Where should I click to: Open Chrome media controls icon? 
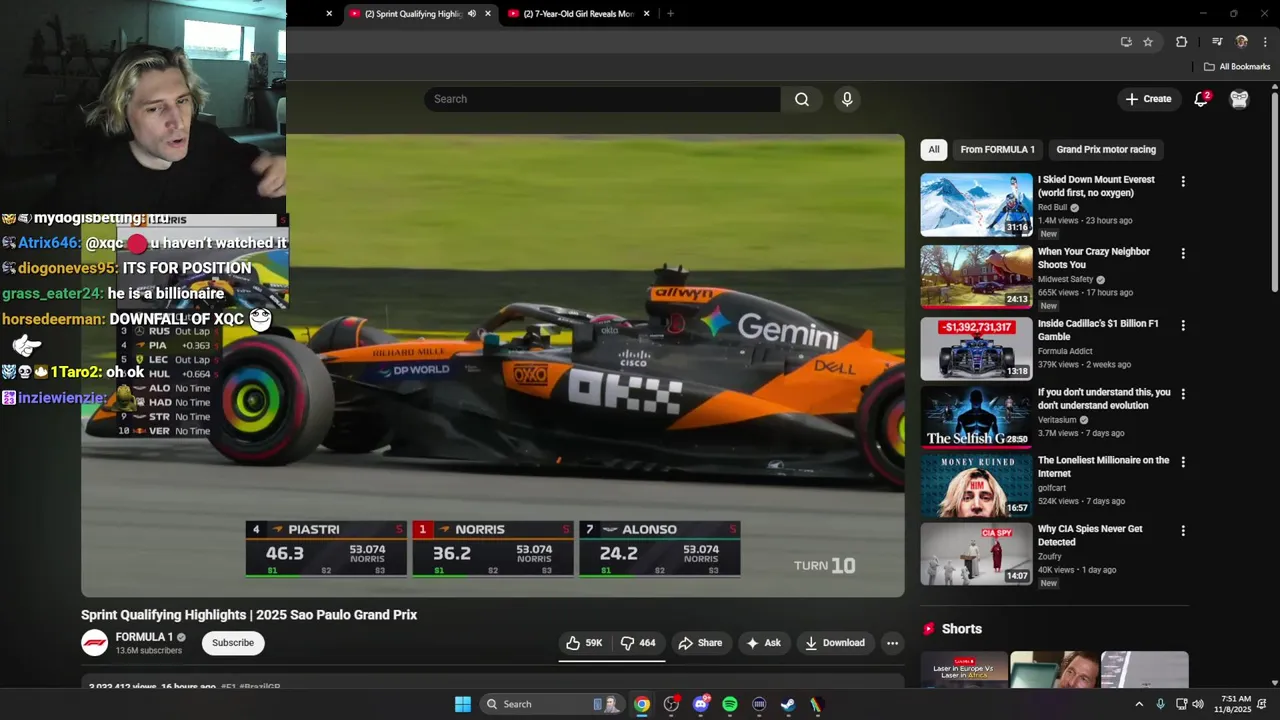pos(1217,42)
